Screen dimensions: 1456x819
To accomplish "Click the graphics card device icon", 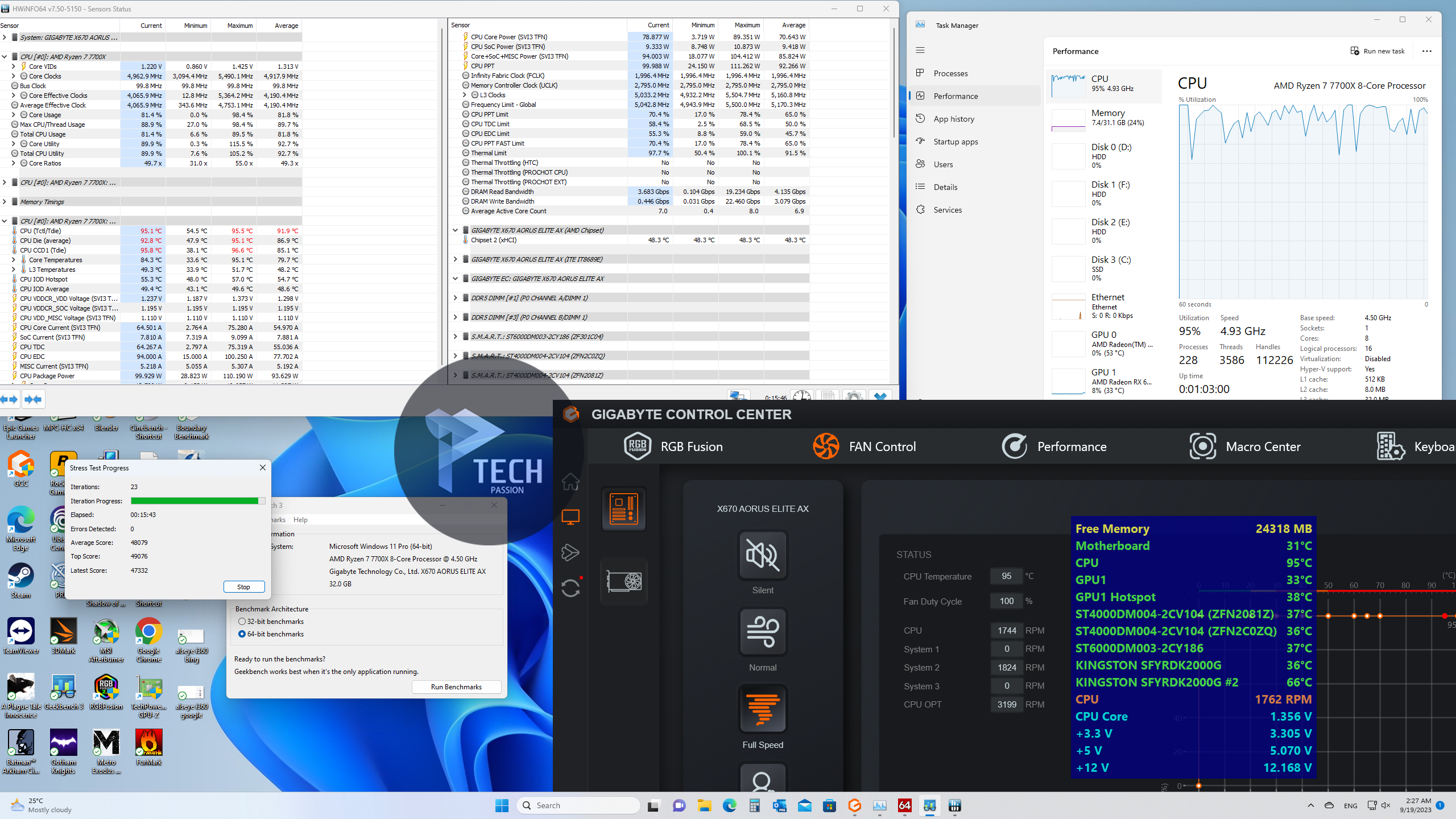I will 624,581.
